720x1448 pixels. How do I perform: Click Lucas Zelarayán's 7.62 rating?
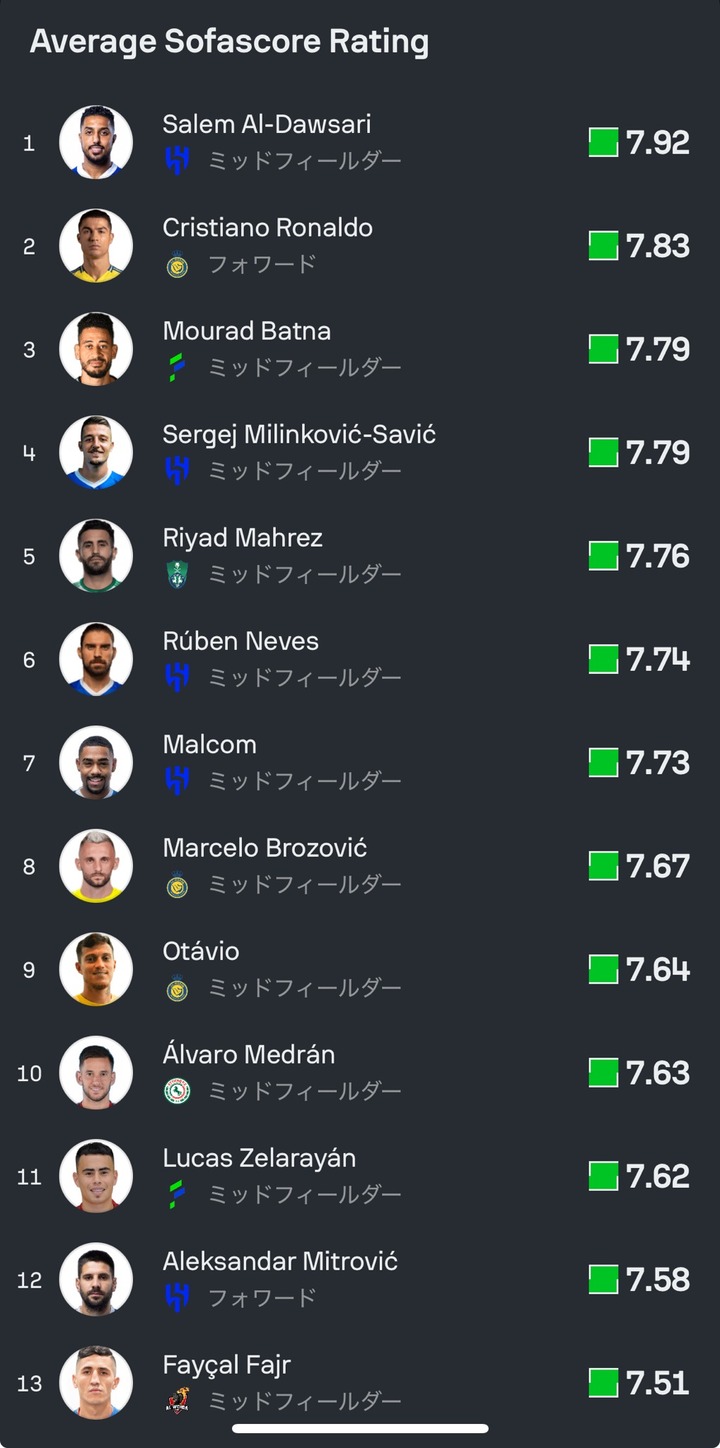658,1176
